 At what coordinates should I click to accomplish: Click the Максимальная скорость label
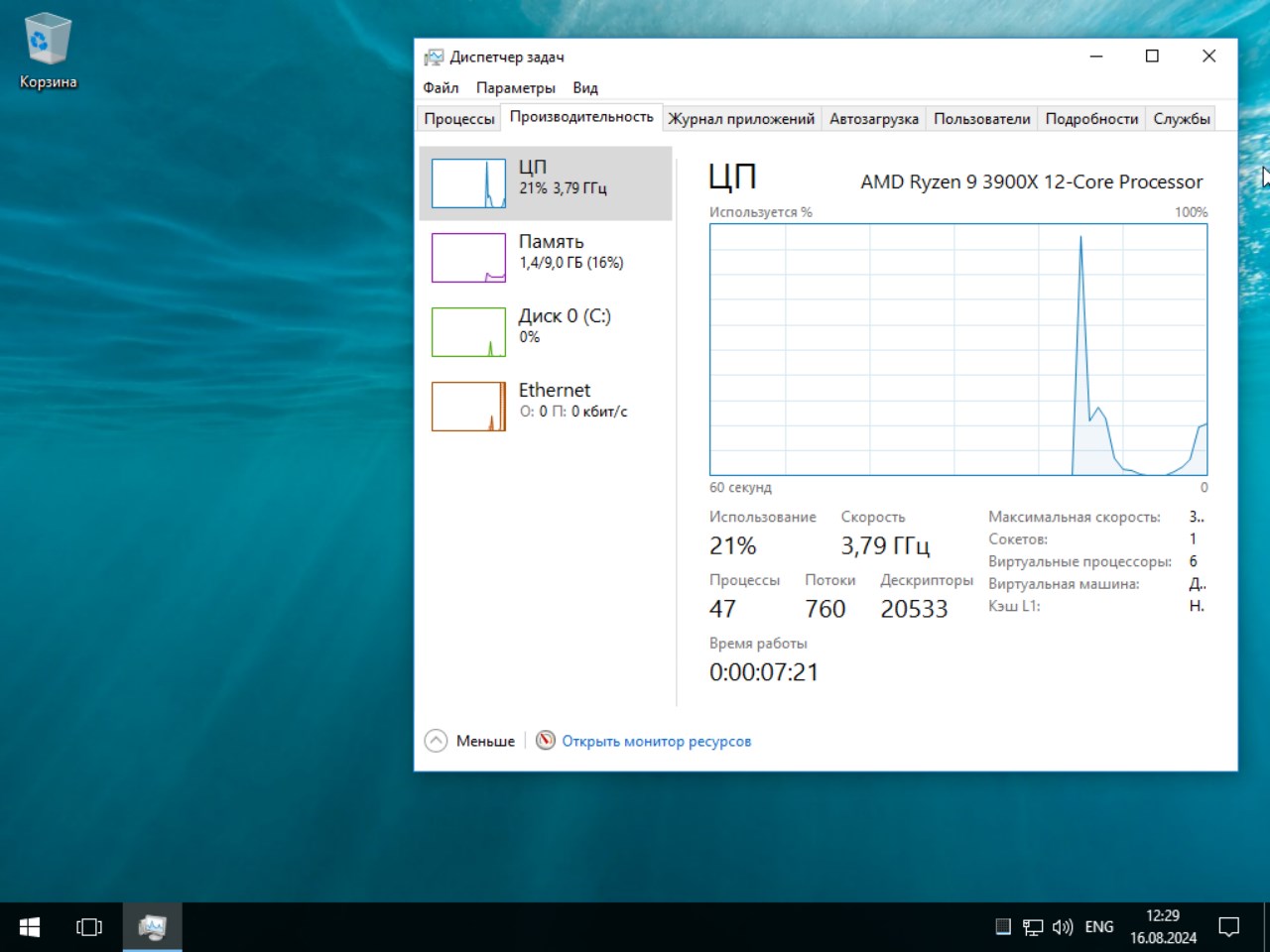[x=1075, y=517]
